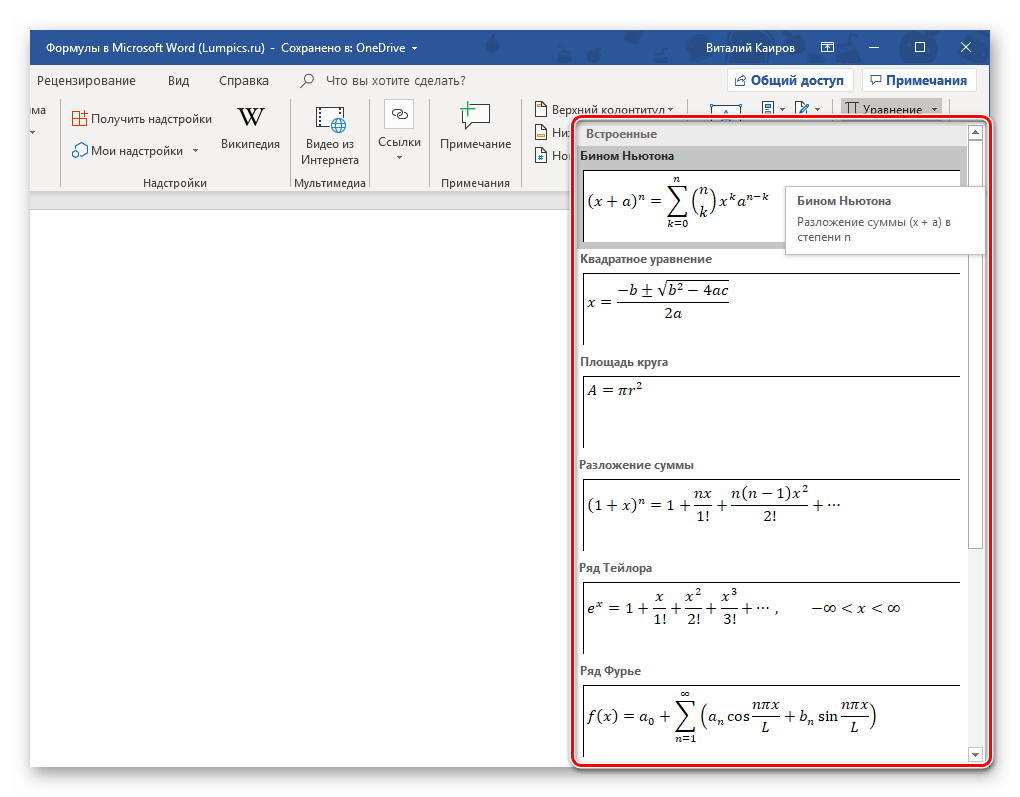The image size is (1020, 797).
Task: Open the Справка tab
Action: point(244,81)
